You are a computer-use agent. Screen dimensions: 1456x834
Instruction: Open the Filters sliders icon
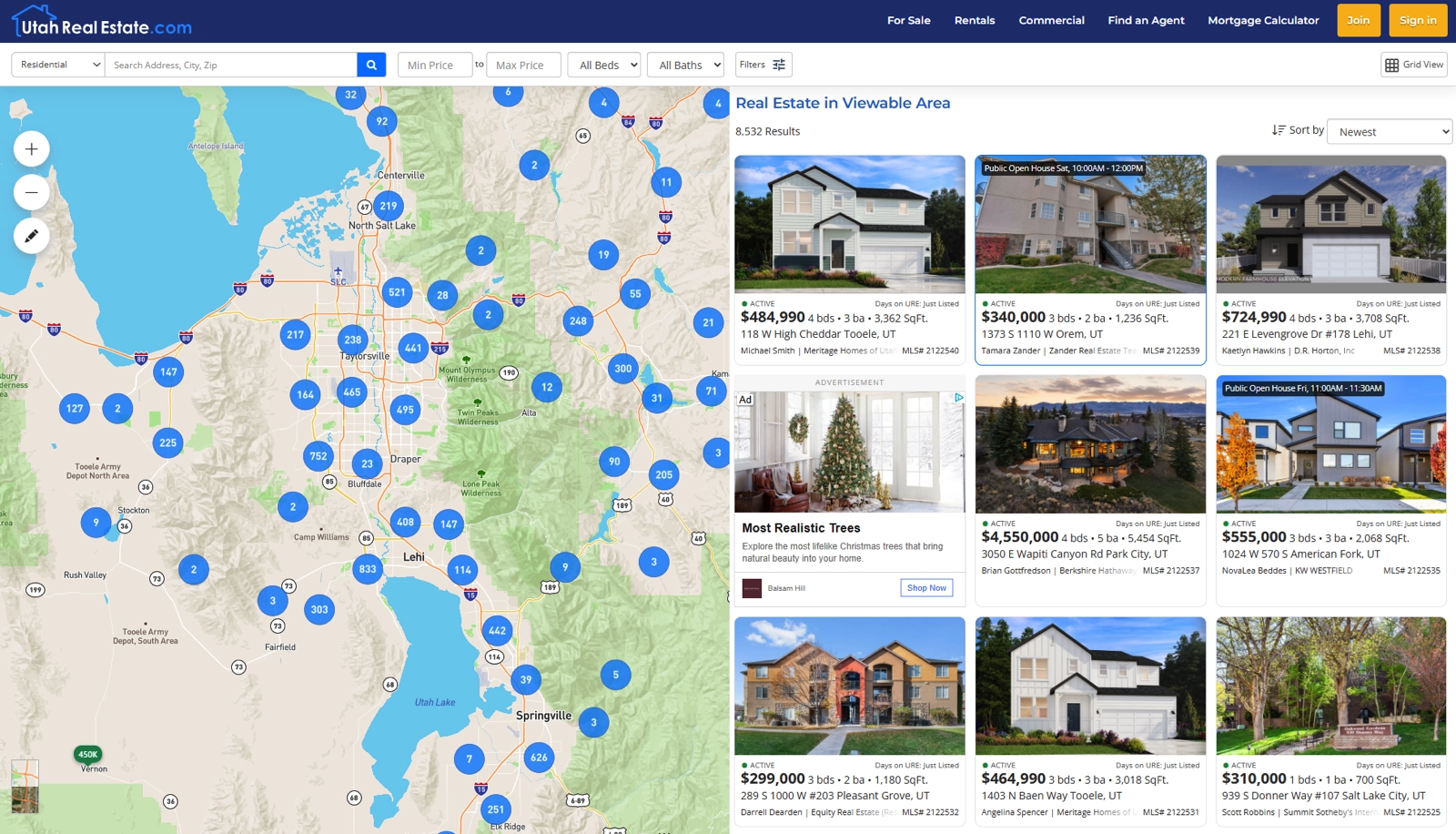778,65
